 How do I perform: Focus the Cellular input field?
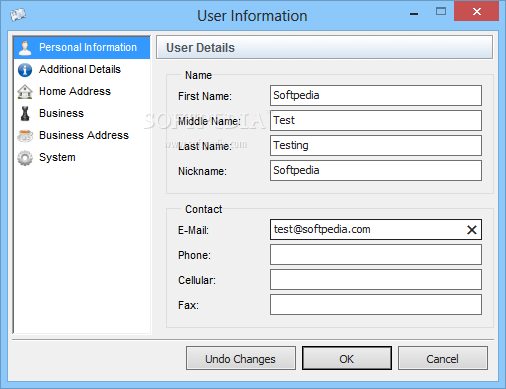tap(376, 280)
